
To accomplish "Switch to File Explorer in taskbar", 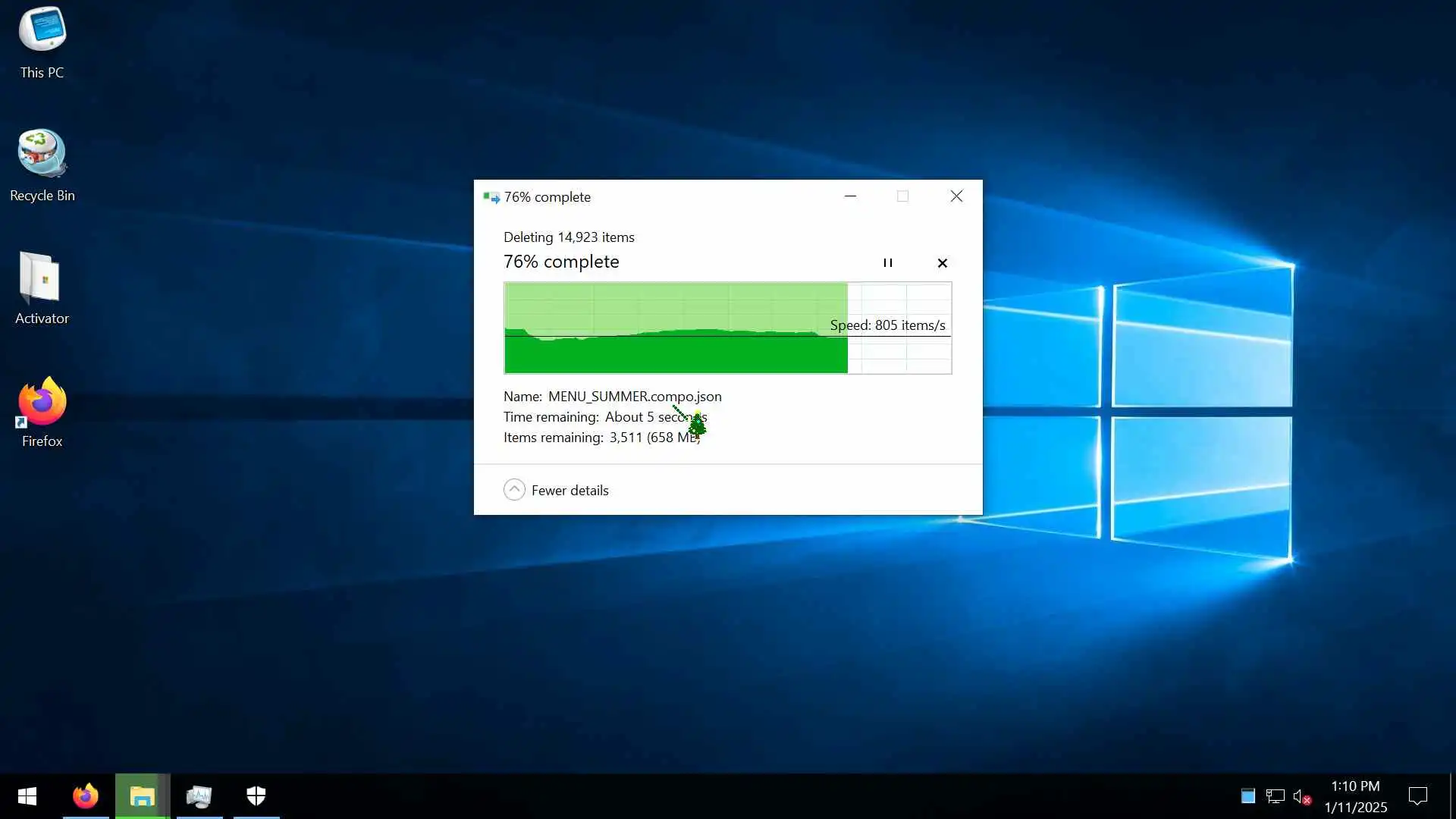I will (x=142, y=796).
